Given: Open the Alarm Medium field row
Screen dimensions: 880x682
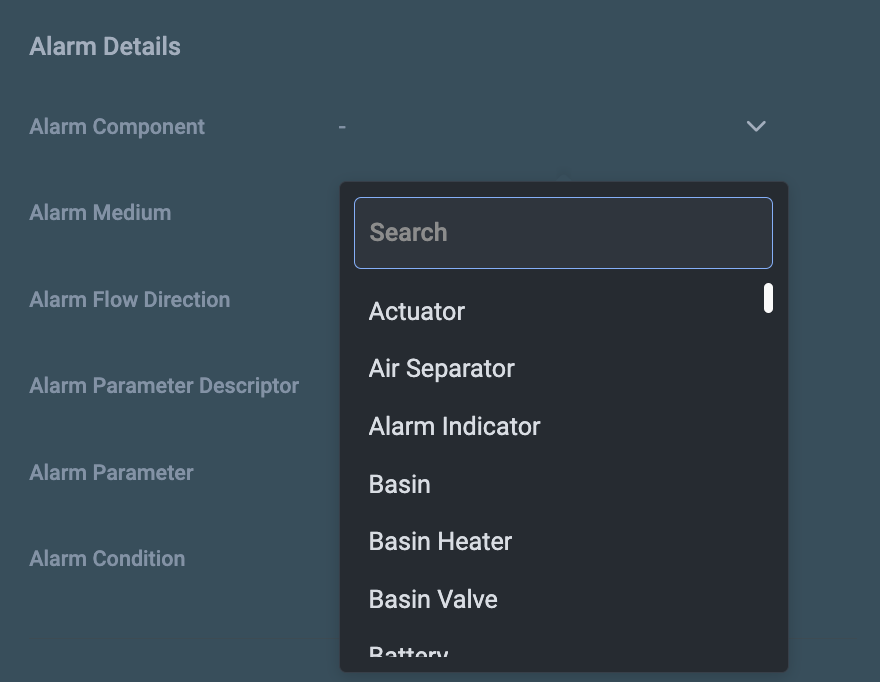Looking at the screenshot, I should click(100, 212).
